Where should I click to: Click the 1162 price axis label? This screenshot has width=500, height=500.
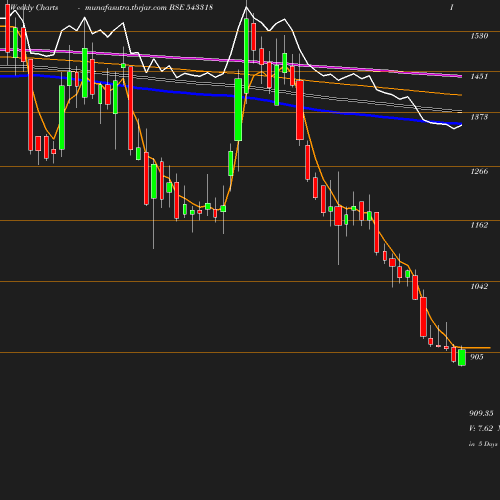(x=479, y=225)
